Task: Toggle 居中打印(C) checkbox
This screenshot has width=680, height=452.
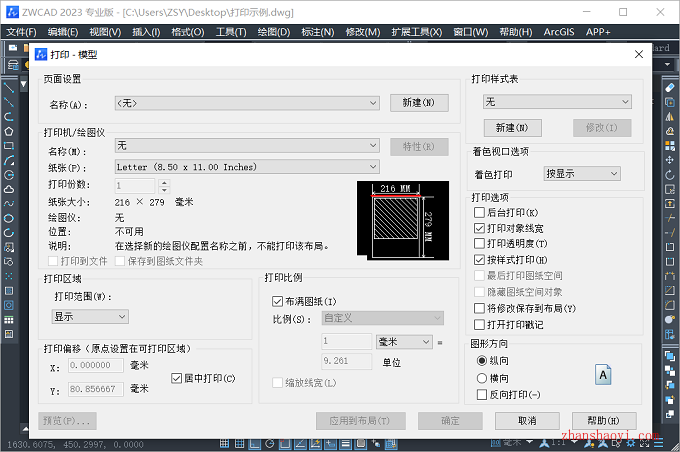Action: (x=176, y=378)
